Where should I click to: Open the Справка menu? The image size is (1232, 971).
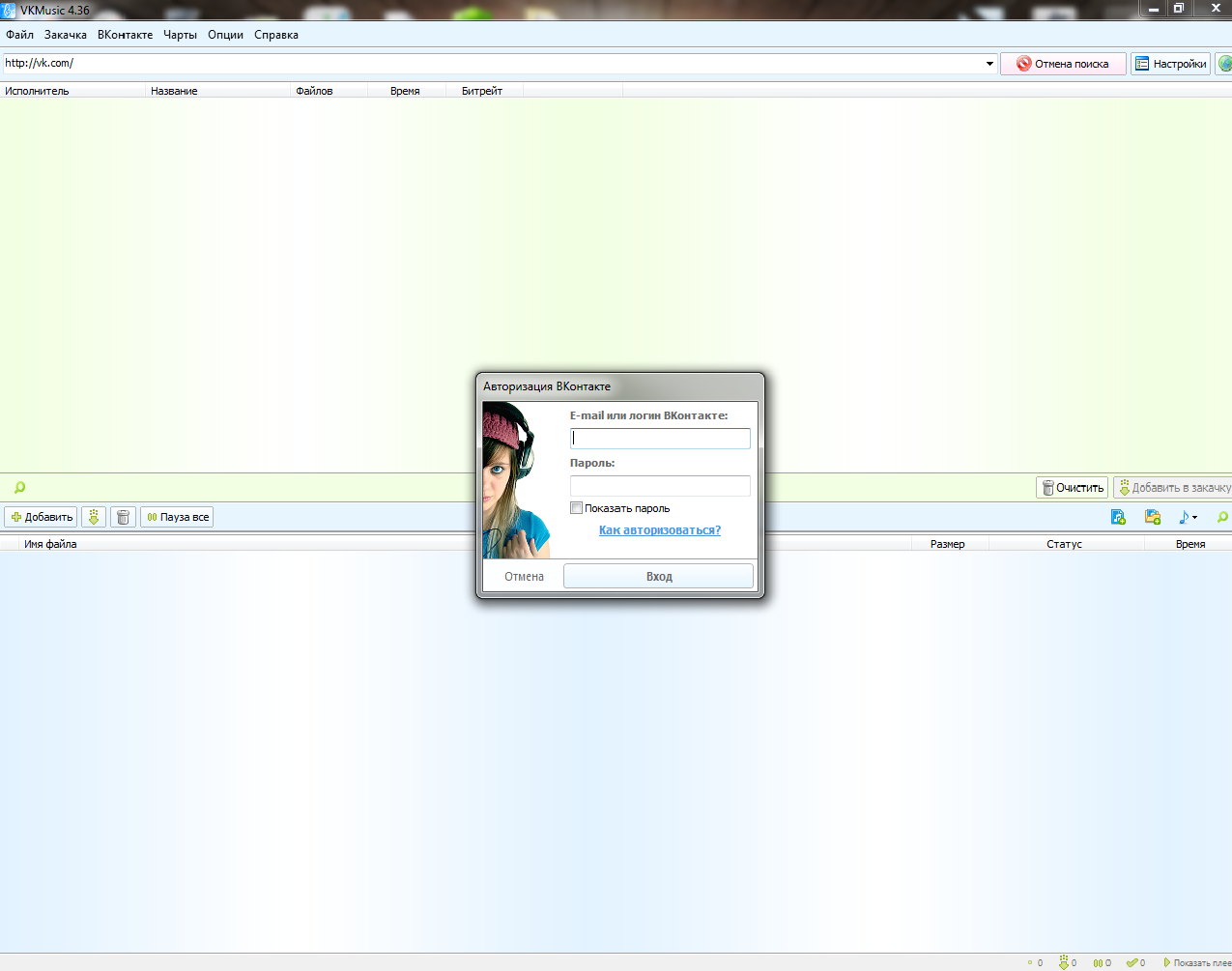(276, 35)
